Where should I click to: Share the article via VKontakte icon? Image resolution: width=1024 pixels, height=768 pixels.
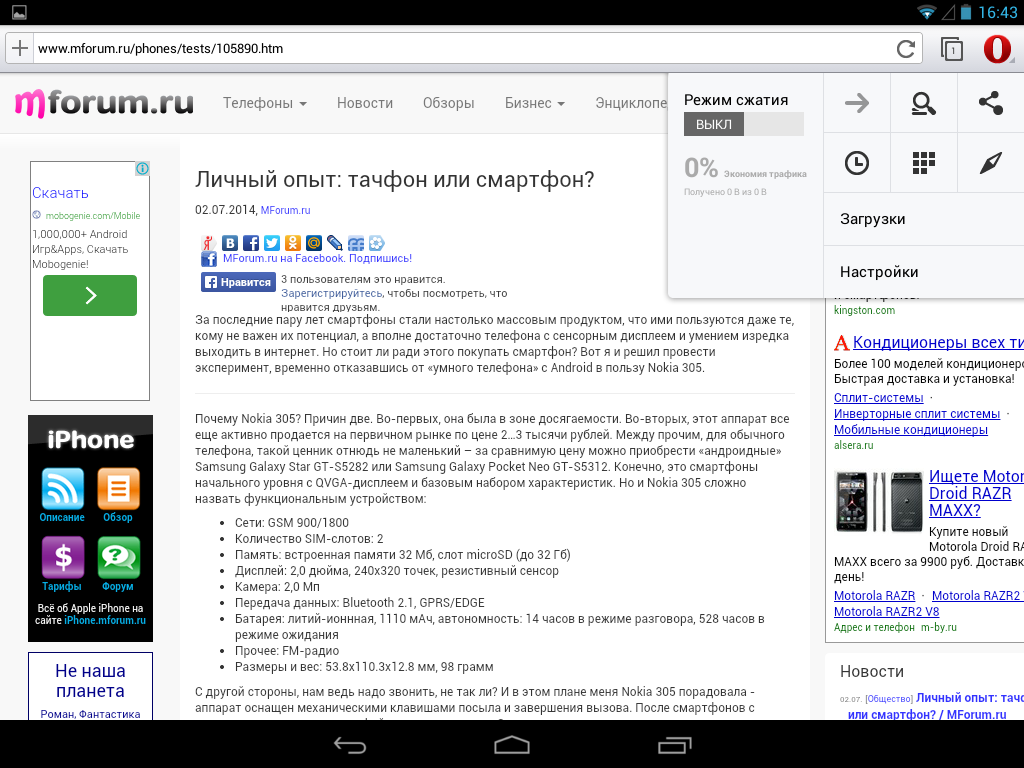pyautogui.click(x=230, y=243)
